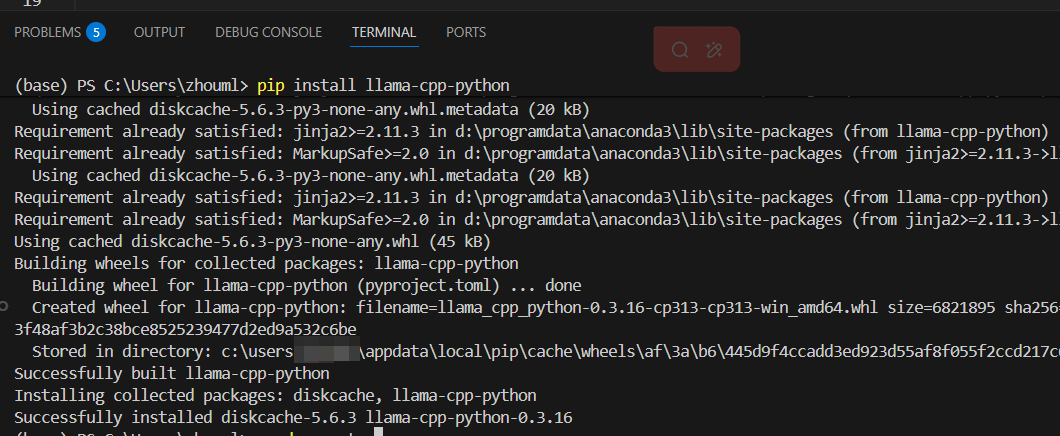Image resolution: width=1060 pixels, height=436 pixels.
Task: Click the pip install llama-cpp-python command
Action: (x=383, y=86)
